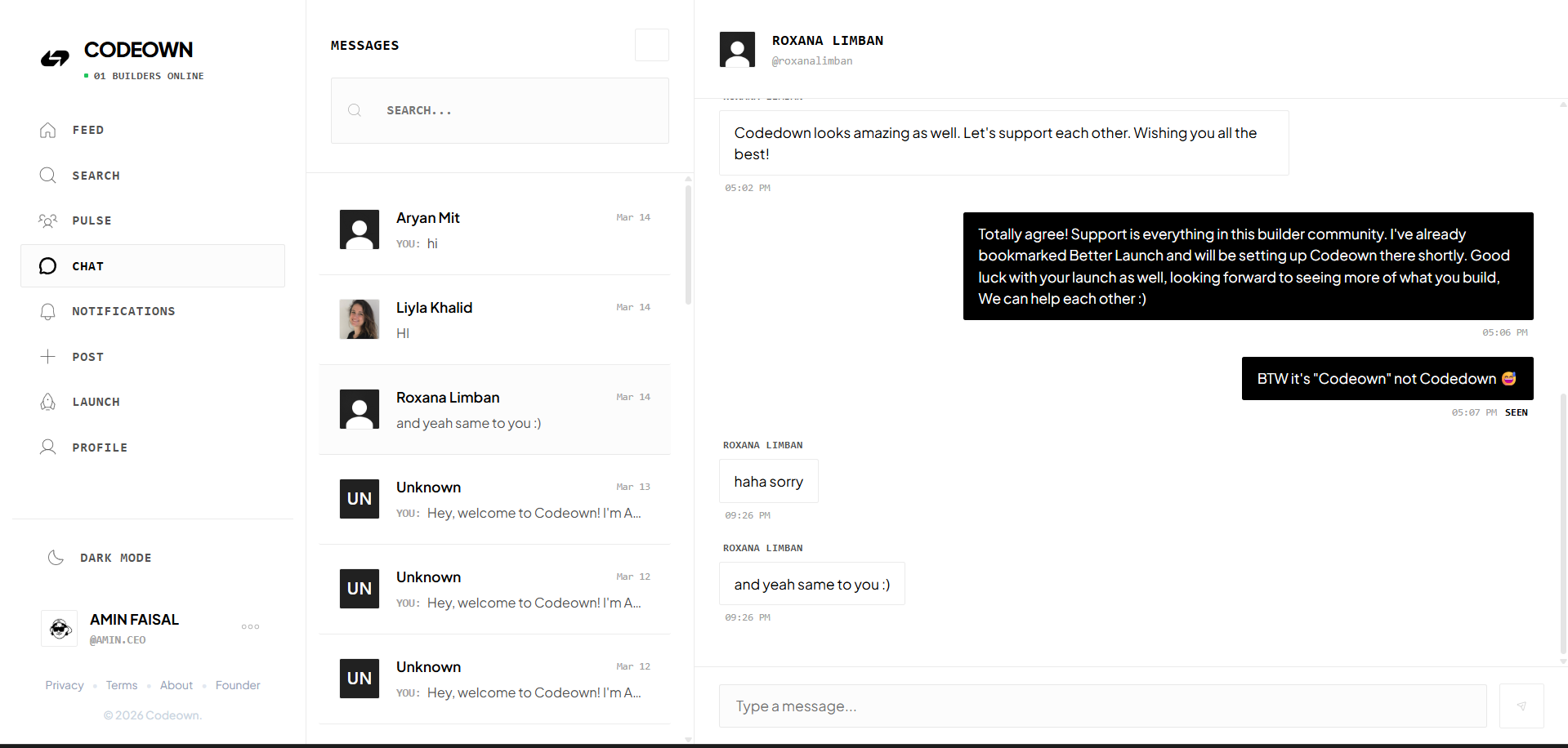This screenshot has height=748, width=1568.
Task: Click the Chat bubble icon
Action: [x=47, y=265]
